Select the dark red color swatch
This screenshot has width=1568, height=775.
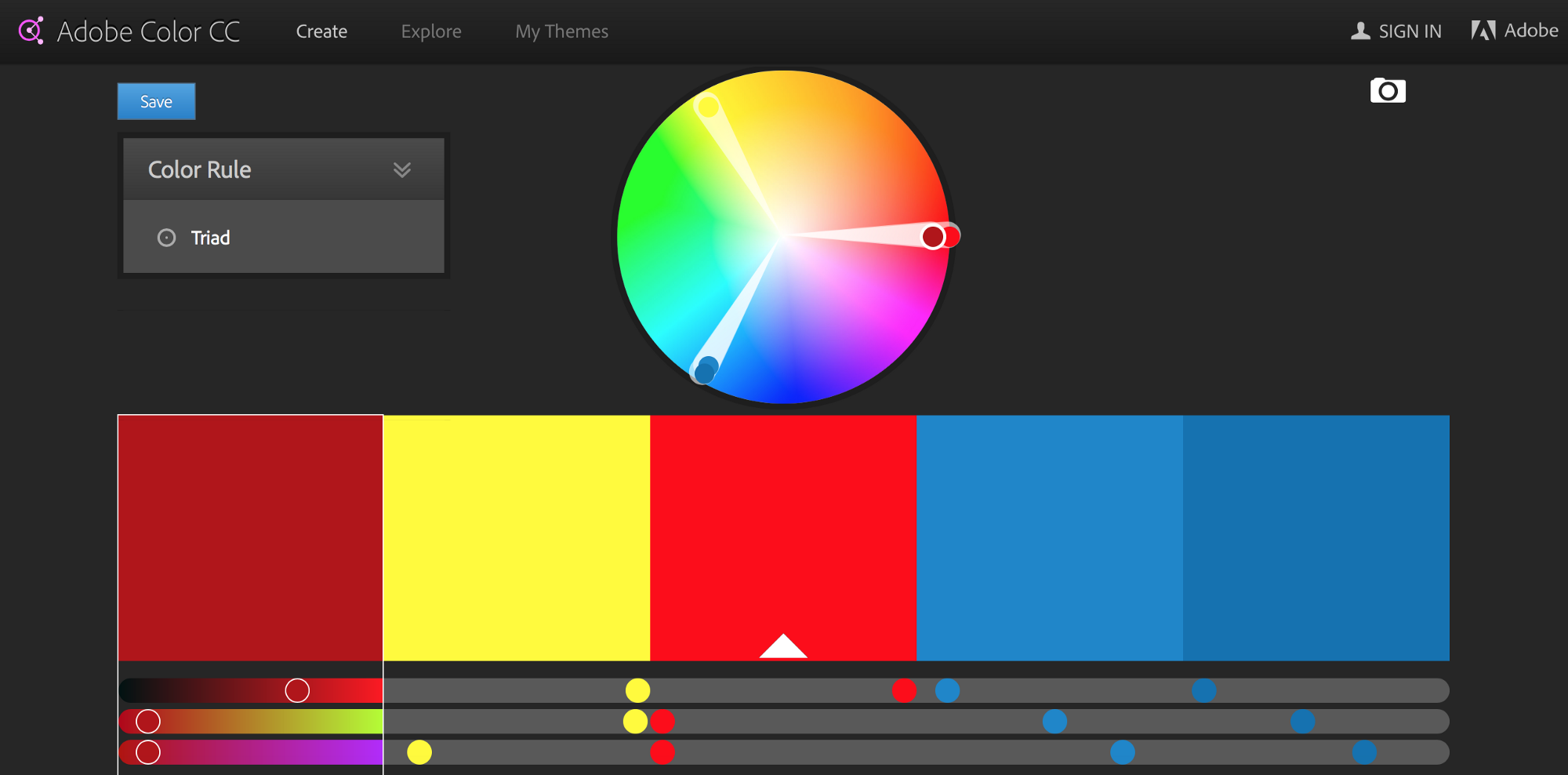[x=250, y=537]
